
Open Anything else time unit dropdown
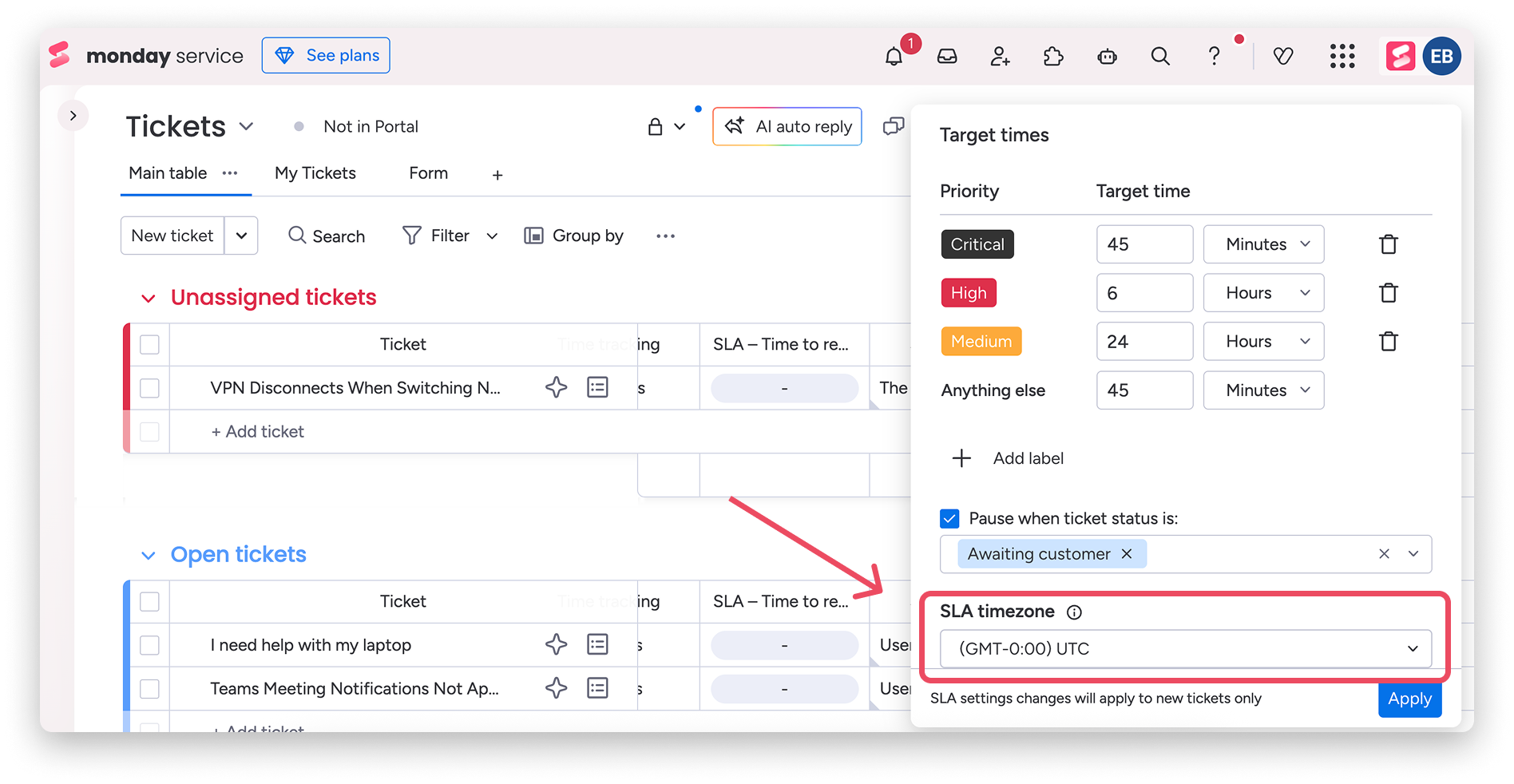click(x=1263, y=390)
